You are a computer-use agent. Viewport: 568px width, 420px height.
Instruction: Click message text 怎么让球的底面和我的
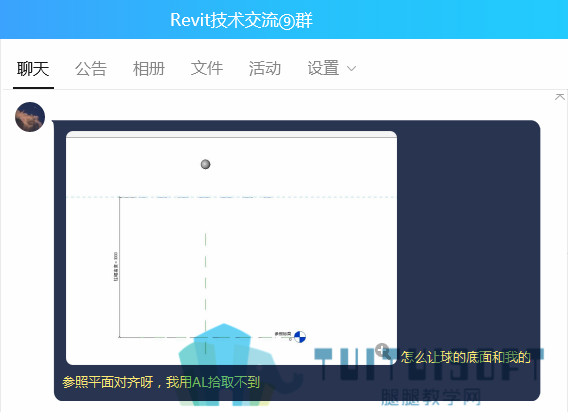click(x=465, y=357)
